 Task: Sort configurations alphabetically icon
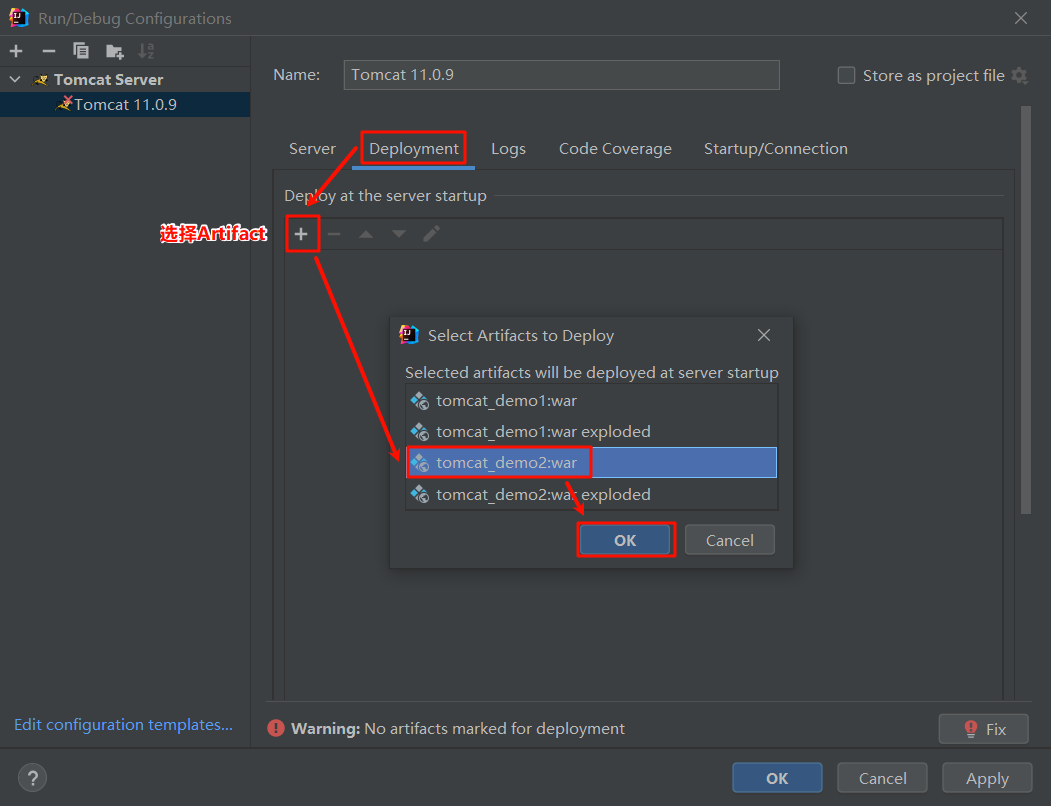[146, 51]
